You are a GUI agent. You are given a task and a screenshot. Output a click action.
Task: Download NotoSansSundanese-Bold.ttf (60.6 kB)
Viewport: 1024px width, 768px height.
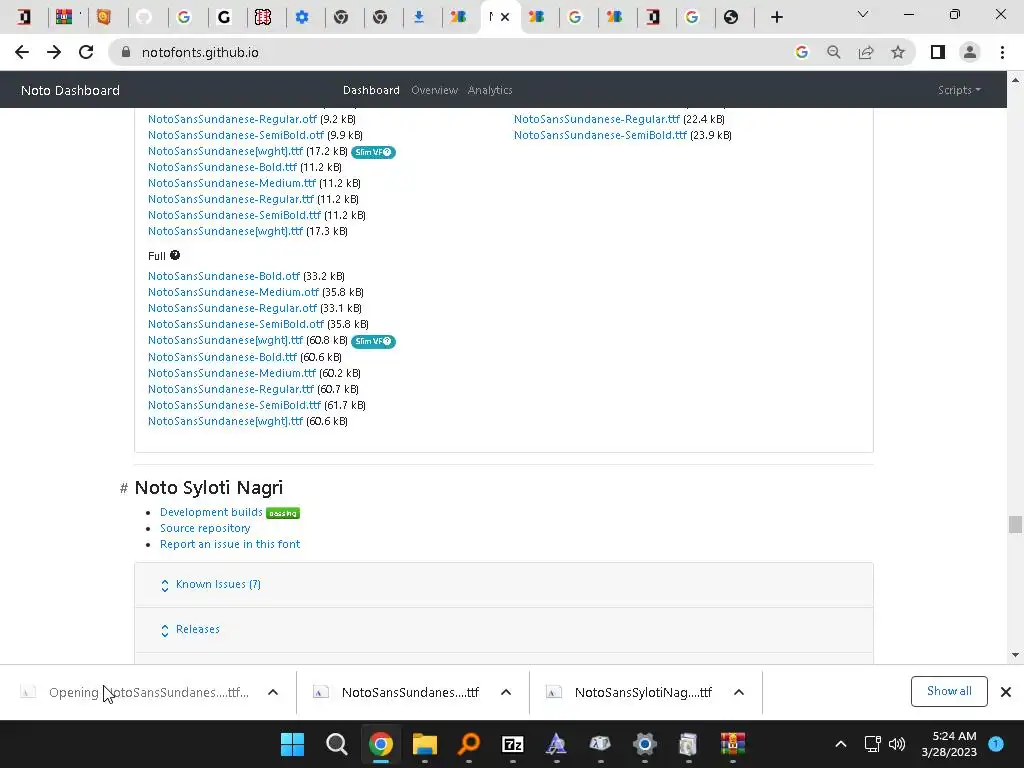click(x=223, y=357)
